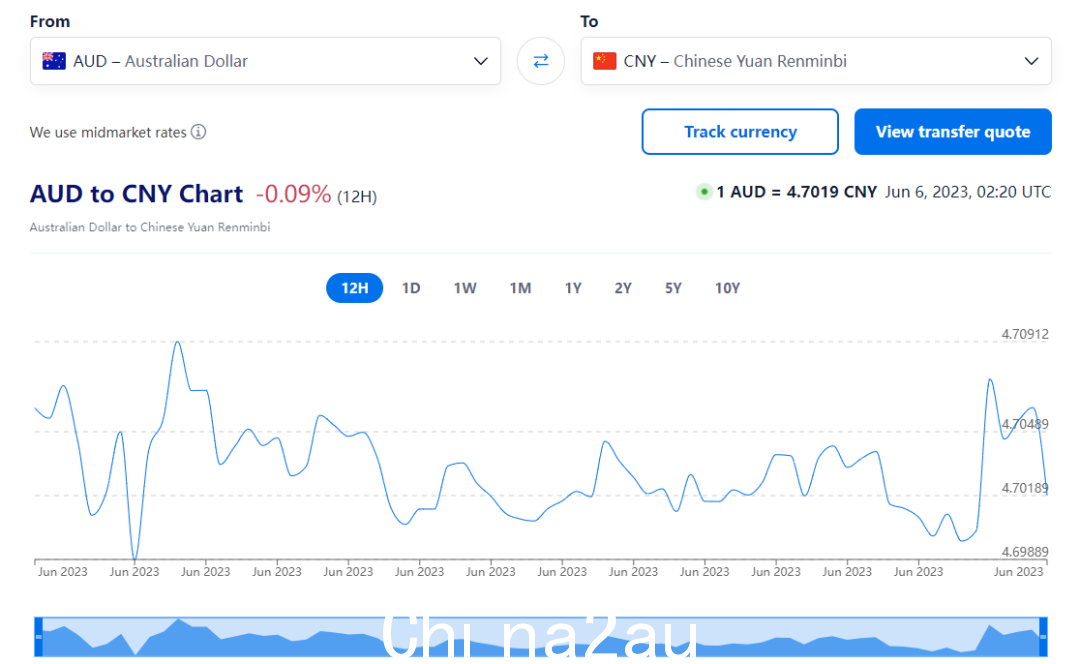1080x664 pixels.
Task: Show the 10Y chart history
Action: 727,288
